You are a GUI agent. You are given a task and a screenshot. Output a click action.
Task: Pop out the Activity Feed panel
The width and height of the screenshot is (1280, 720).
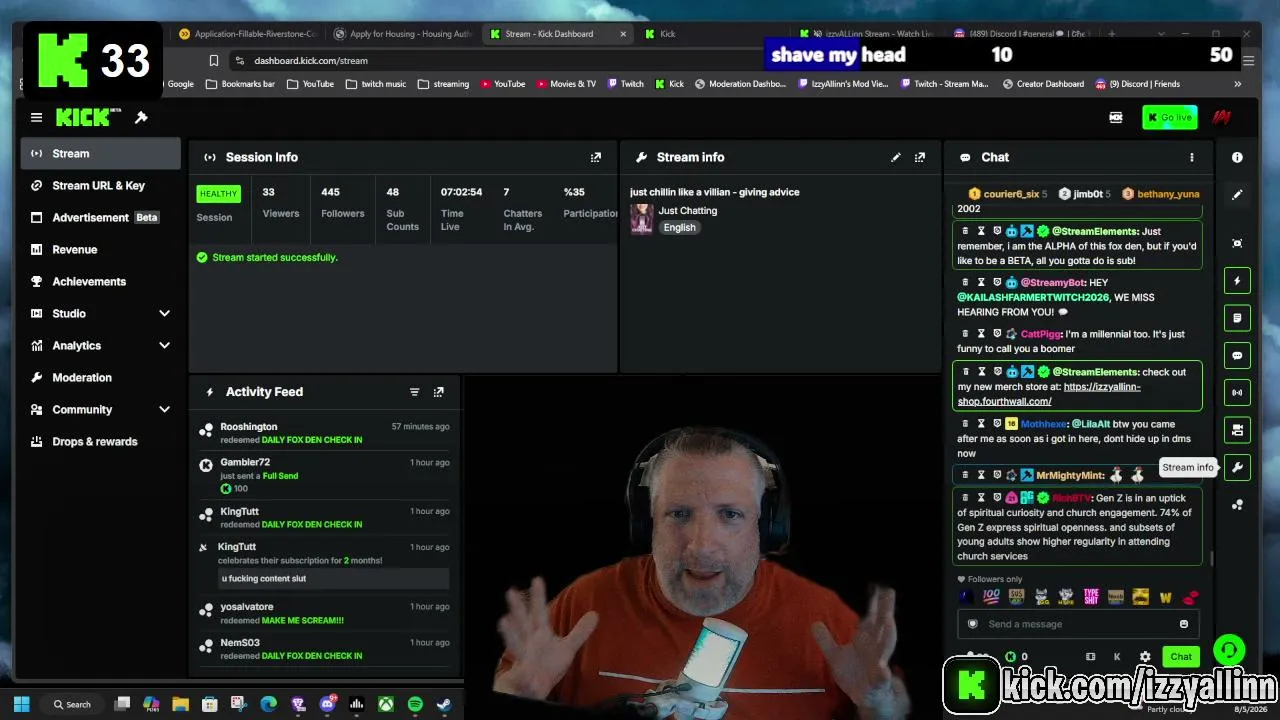tap(438, 392)
